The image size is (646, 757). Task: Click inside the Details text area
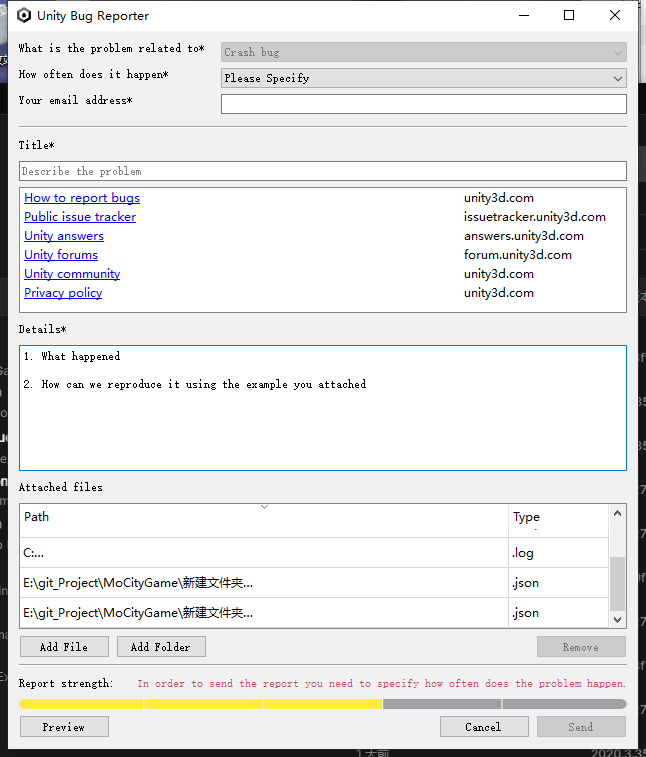[x=323, y=407]
